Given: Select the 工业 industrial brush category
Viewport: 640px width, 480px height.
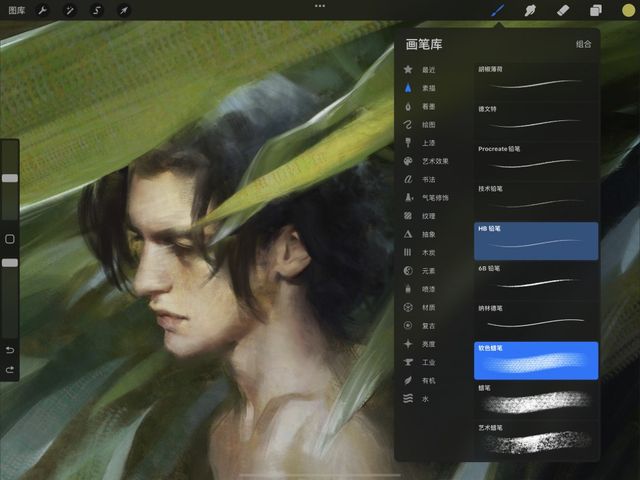Looking at the screenshot, I should [x=420, y=362].
